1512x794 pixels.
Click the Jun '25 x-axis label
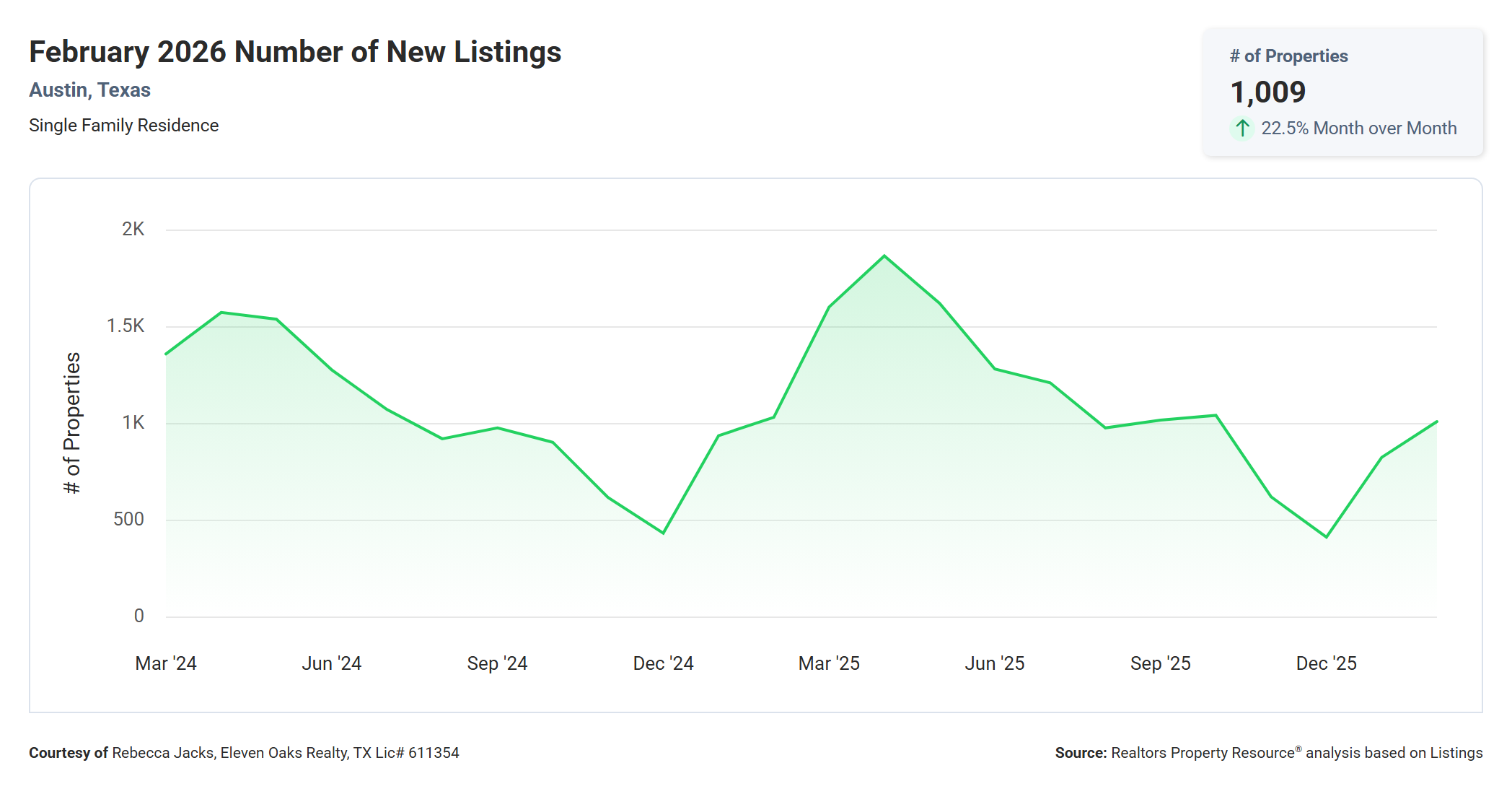click(995, 663)
